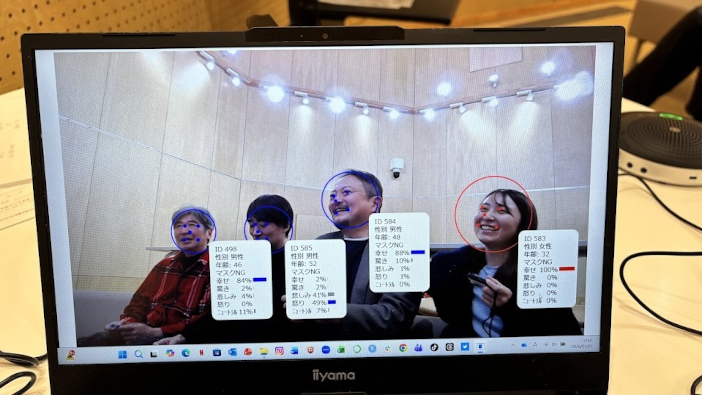Click the 'ID 585' label
The image size is (702, 395).
click(301, 248)
